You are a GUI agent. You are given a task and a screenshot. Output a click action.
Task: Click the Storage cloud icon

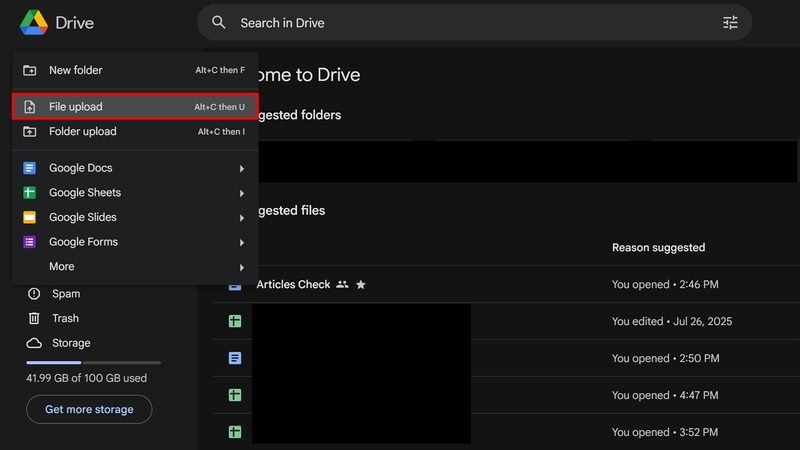34,343
